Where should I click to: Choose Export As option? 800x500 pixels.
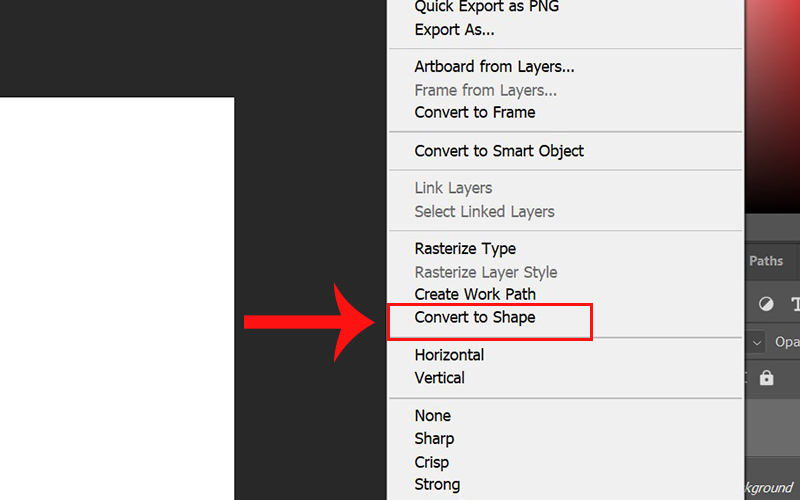click(454, 30)
